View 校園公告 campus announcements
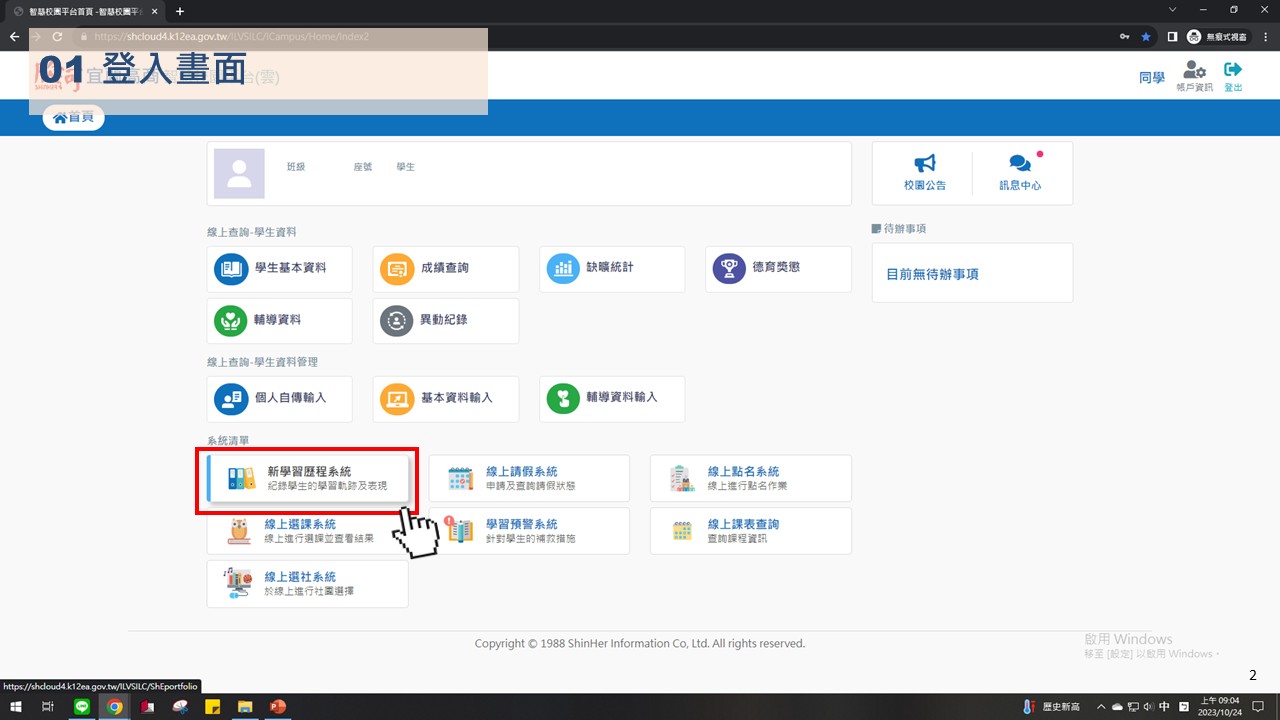Screen dimensions: 1280x720 pos(924,173)
